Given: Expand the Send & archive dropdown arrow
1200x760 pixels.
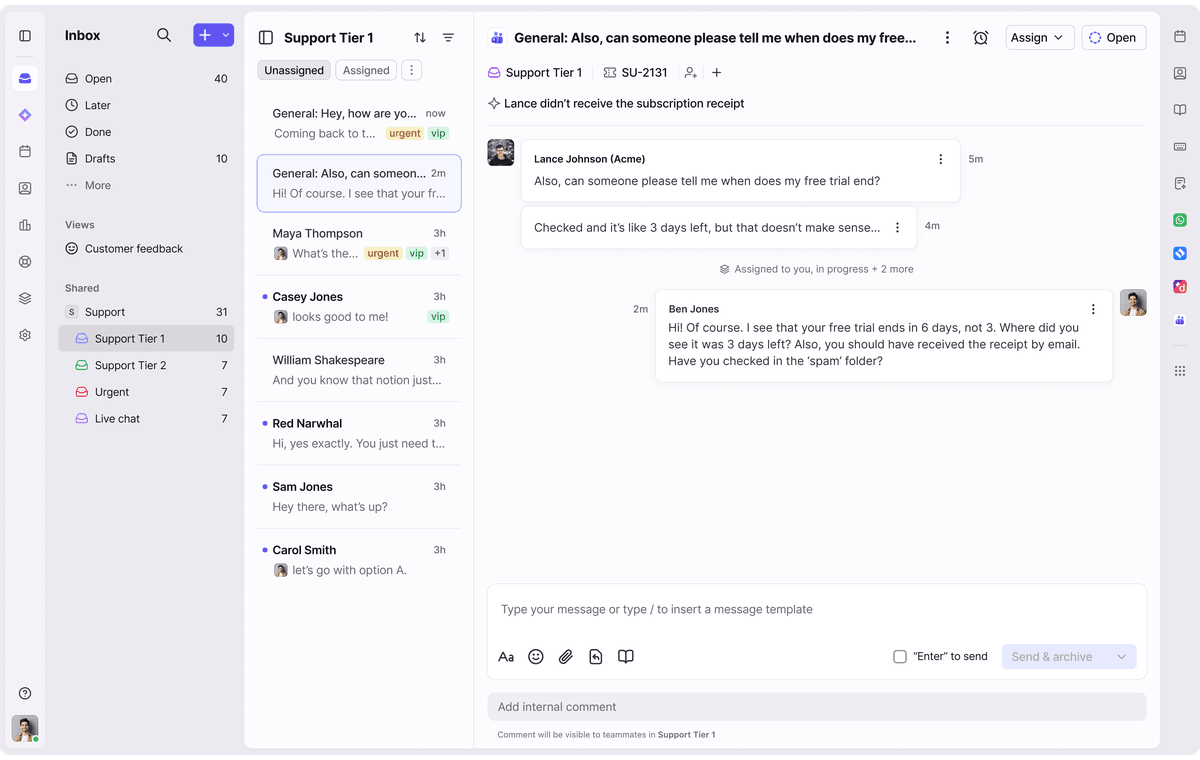Looking at the screenshot, I should (x=1121, y=657).
